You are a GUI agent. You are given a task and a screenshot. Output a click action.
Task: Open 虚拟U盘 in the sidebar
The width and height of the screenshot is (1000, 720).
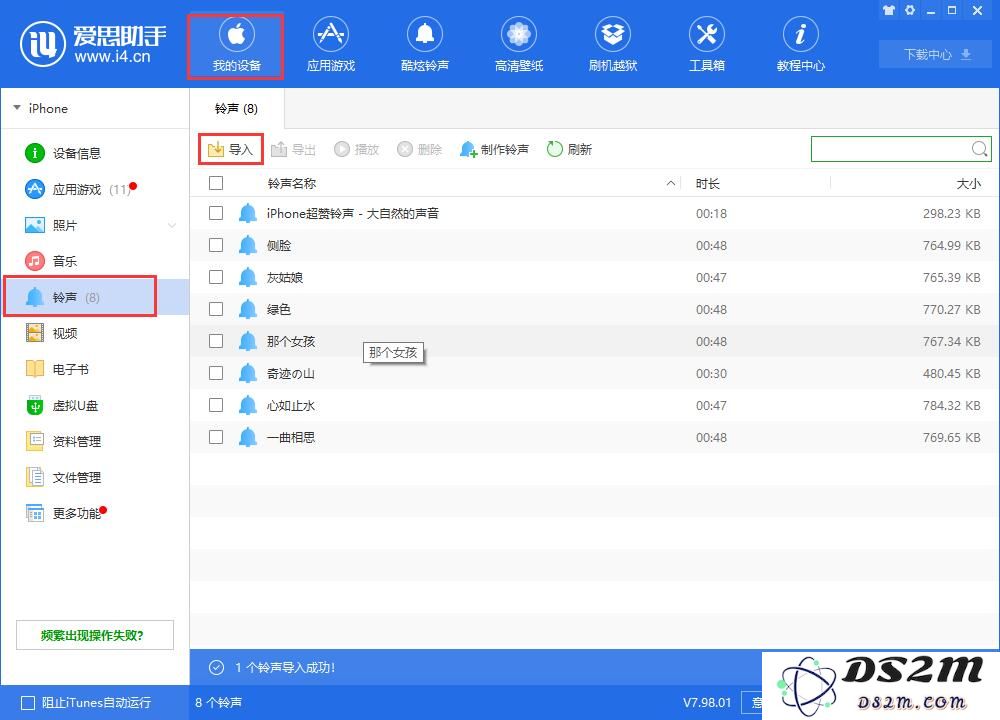(x=62, y=406)
